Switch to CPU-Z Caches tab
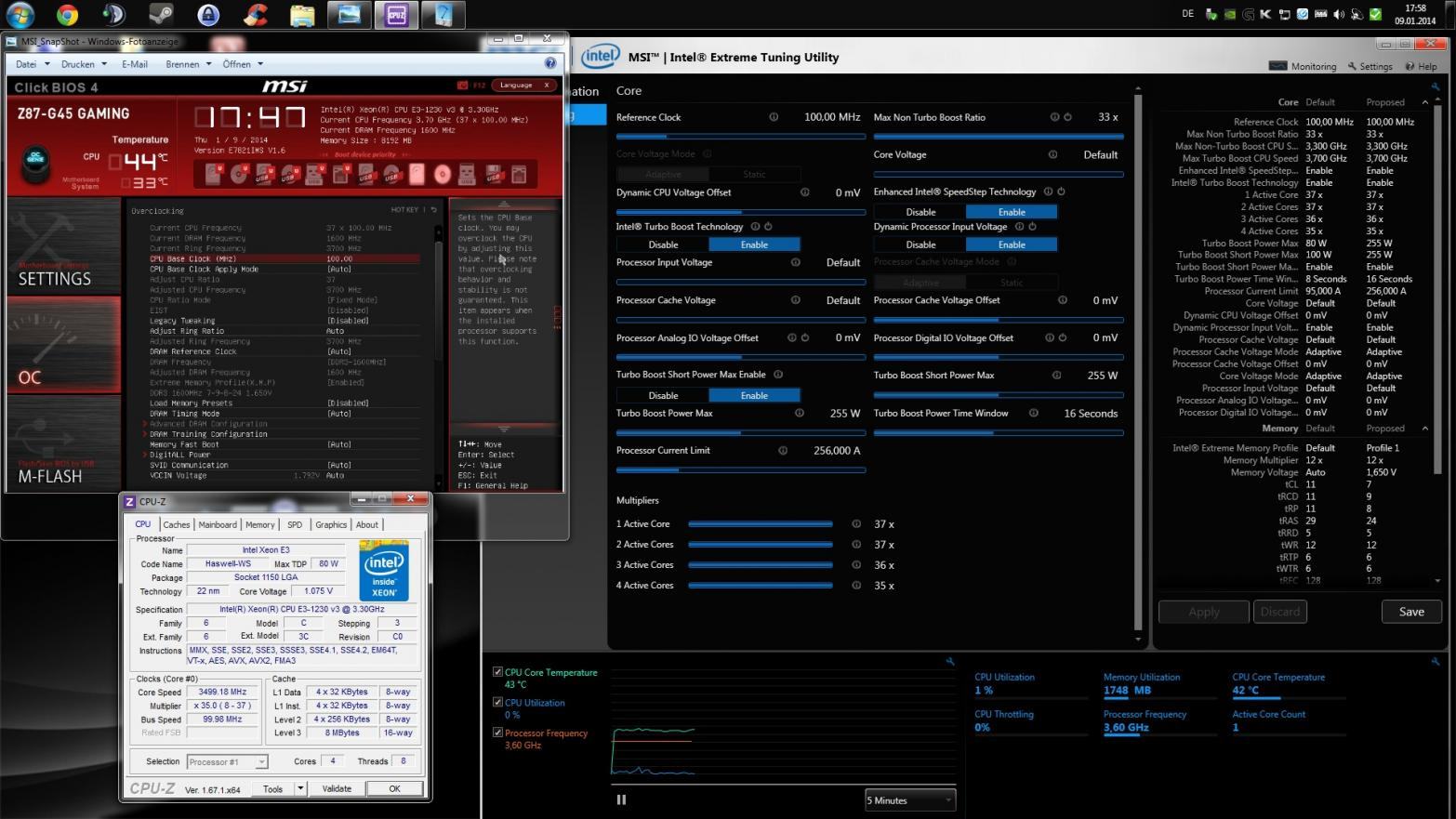1456x819 pixels. tap(176, 524)
